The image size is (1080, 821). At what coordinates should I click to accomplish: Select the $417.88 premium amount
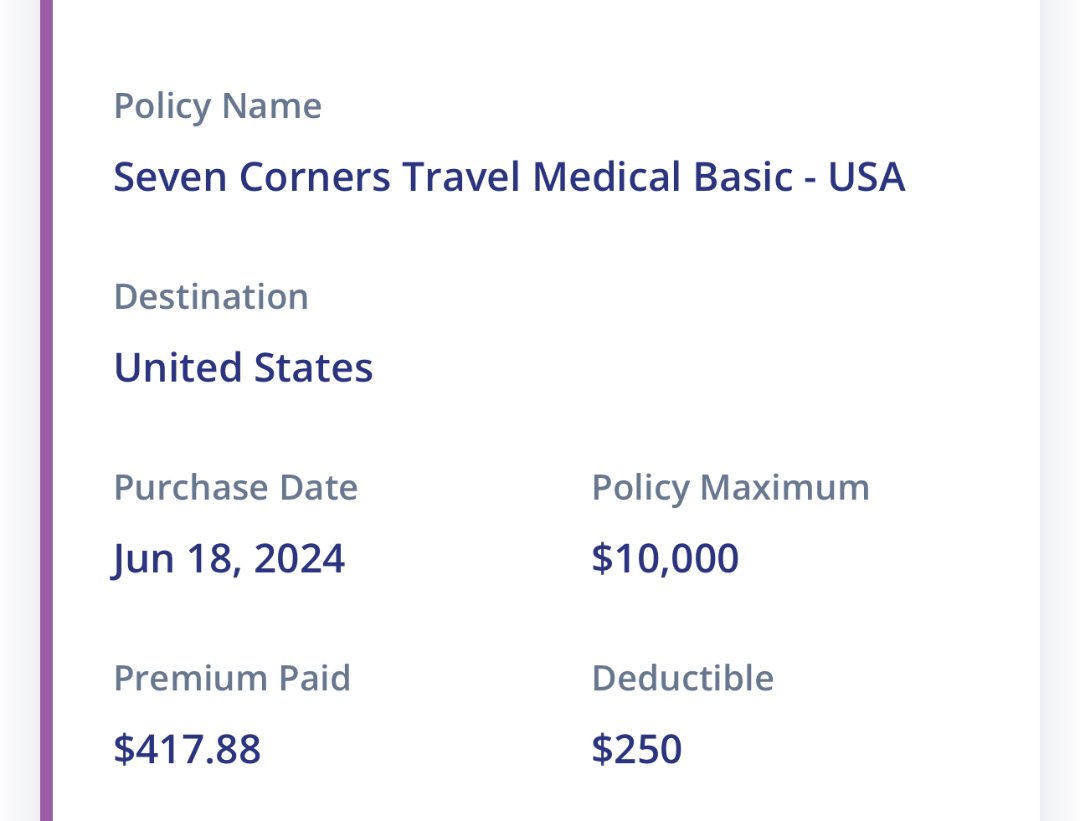[187, 749]
